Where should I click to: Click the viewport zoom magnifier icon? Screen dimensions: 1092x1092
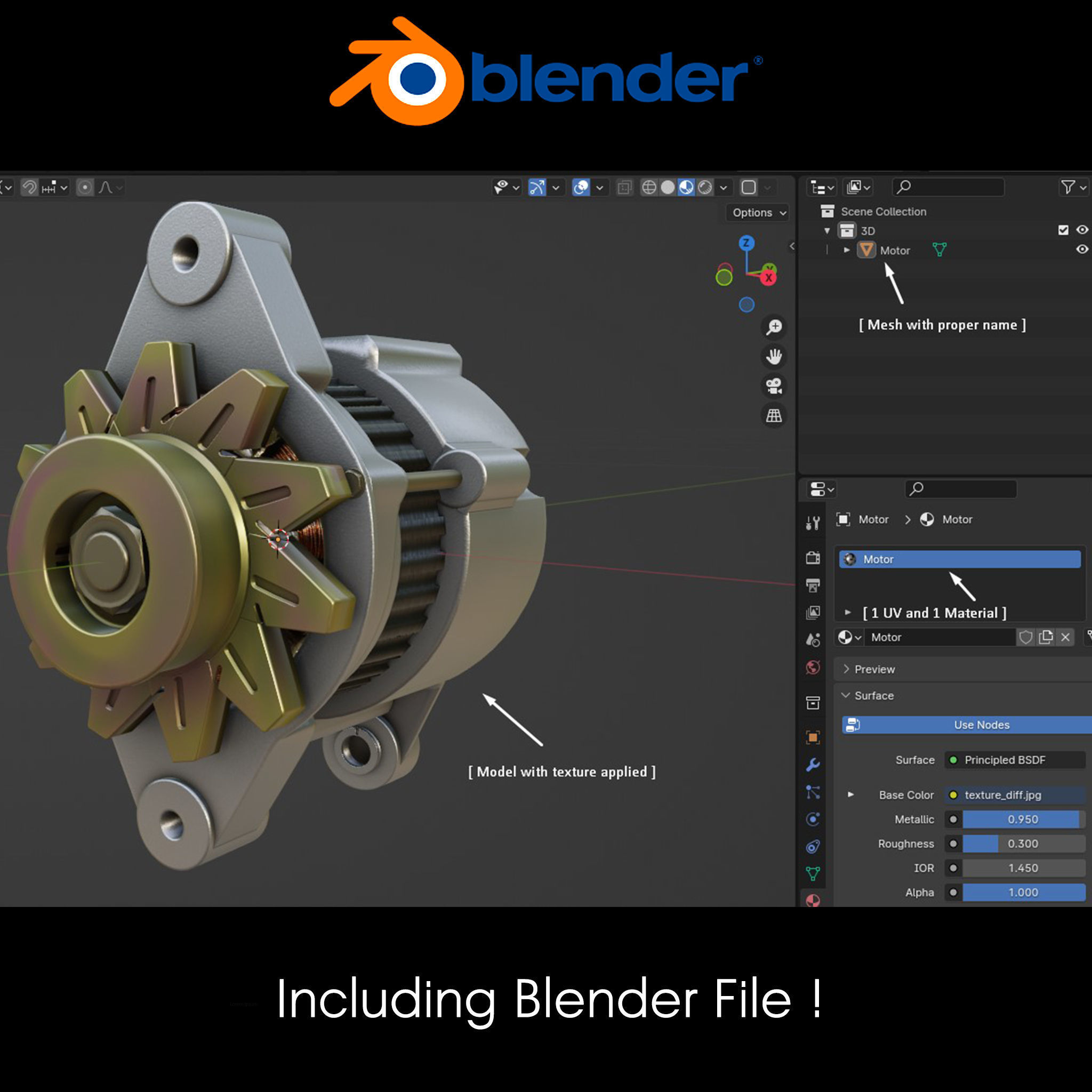tap(774, 327)
